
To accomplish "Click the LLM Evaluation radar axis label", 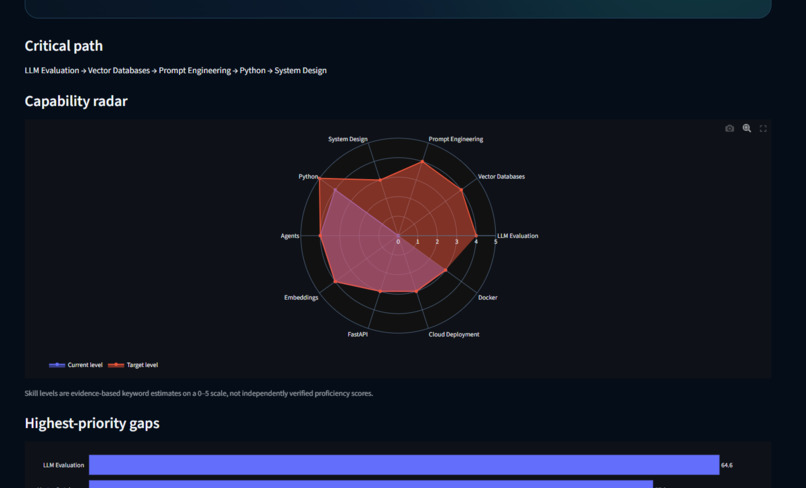I will pos(518,236).
